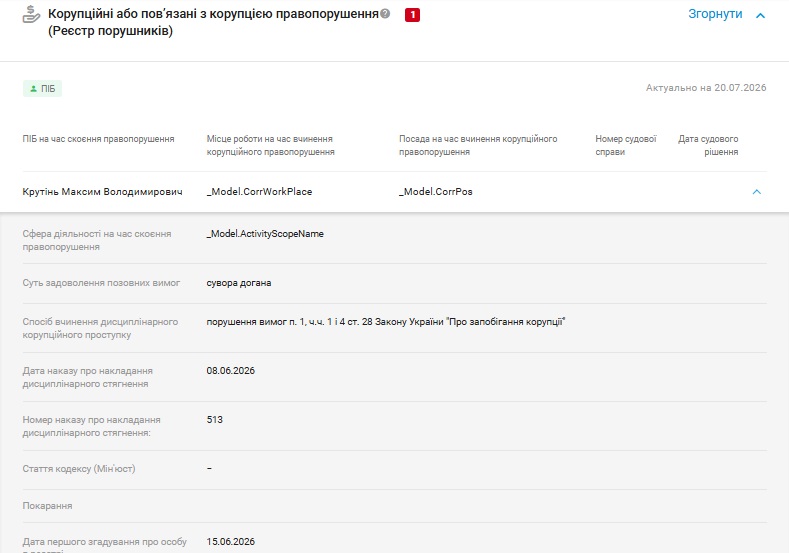Click the сувора догана value
Viewport: 789px width, 553px height.
point(239,283)
